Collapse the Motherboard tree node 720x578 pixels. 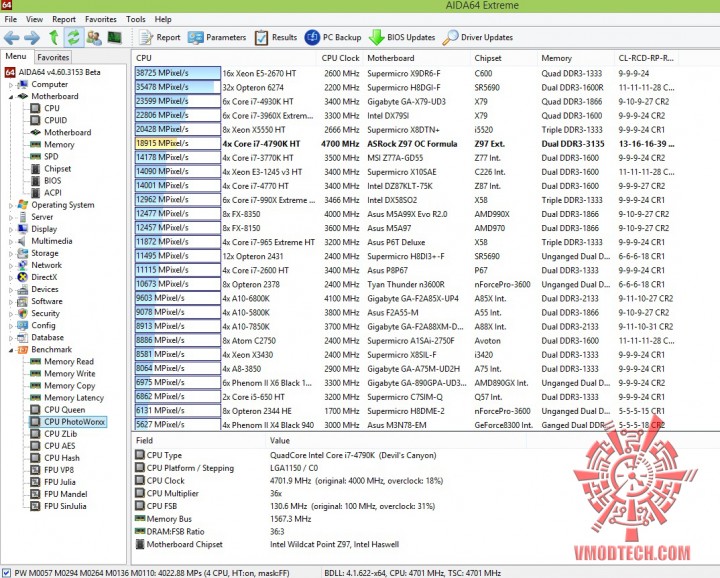11,97
